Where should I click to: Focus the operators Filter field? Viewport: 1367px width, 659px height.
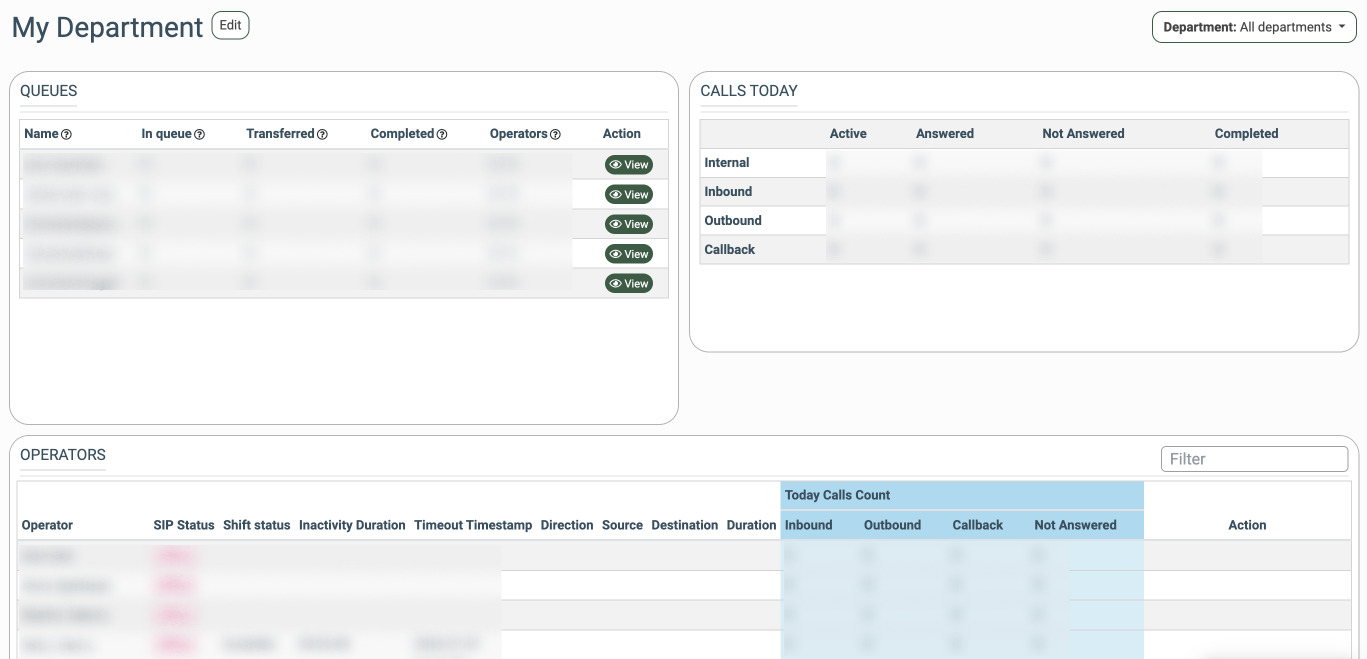coord(1254,459)
